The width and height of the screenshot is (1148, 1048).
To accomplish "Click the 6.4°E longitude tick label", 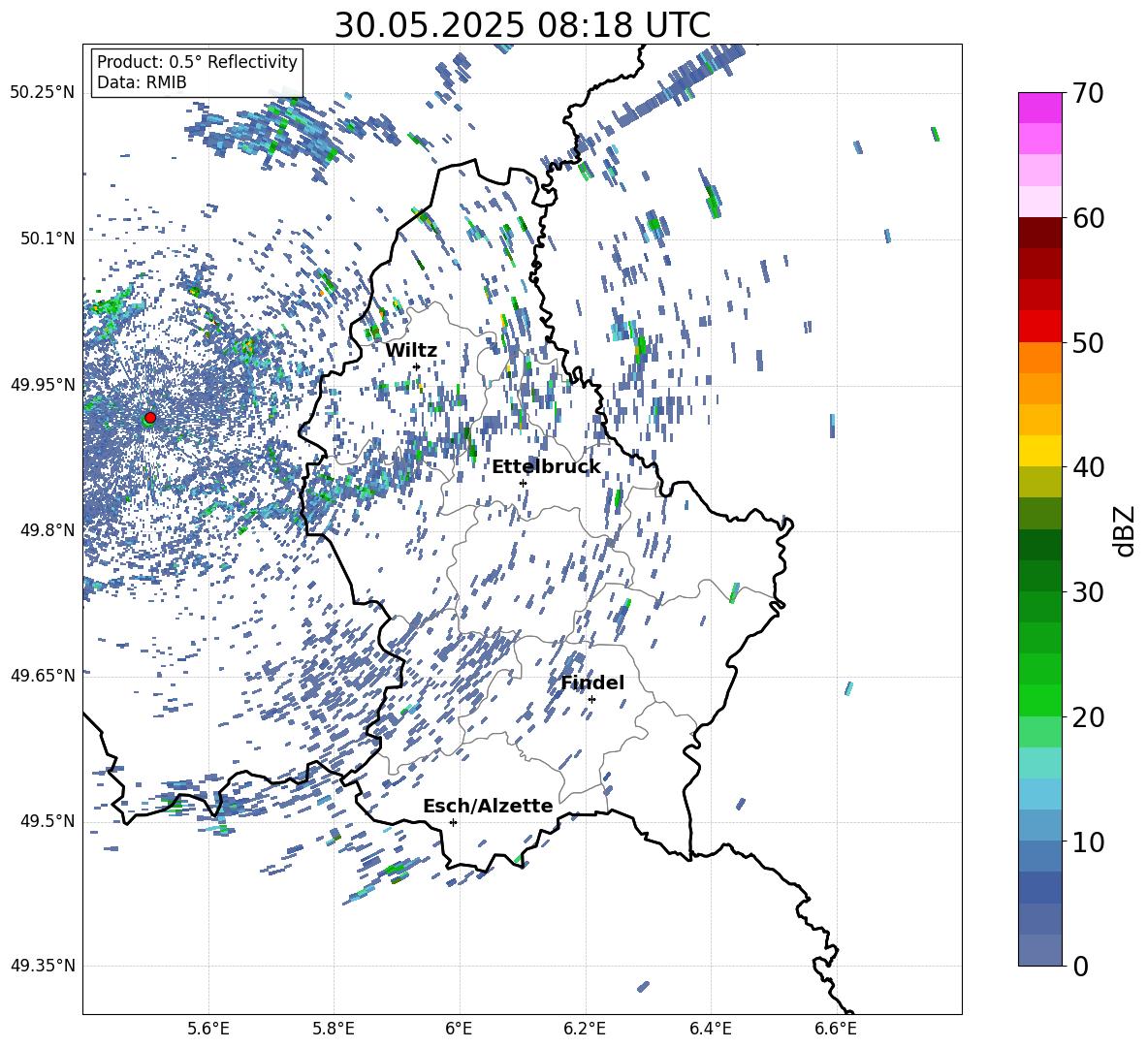I will (710, 1029).
